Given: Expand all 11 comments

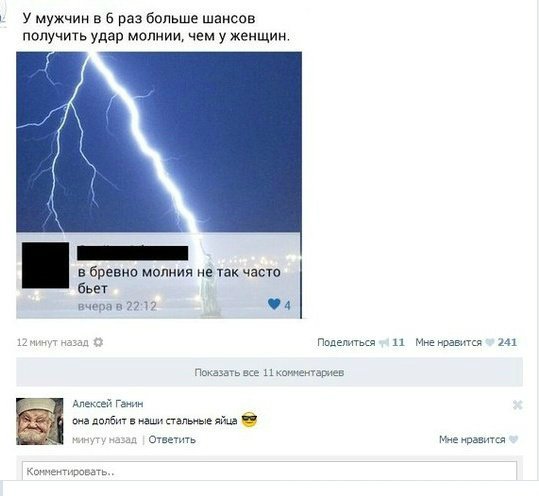Looking at the screenshot, I should pyautogui.click(x=270, y=372).
